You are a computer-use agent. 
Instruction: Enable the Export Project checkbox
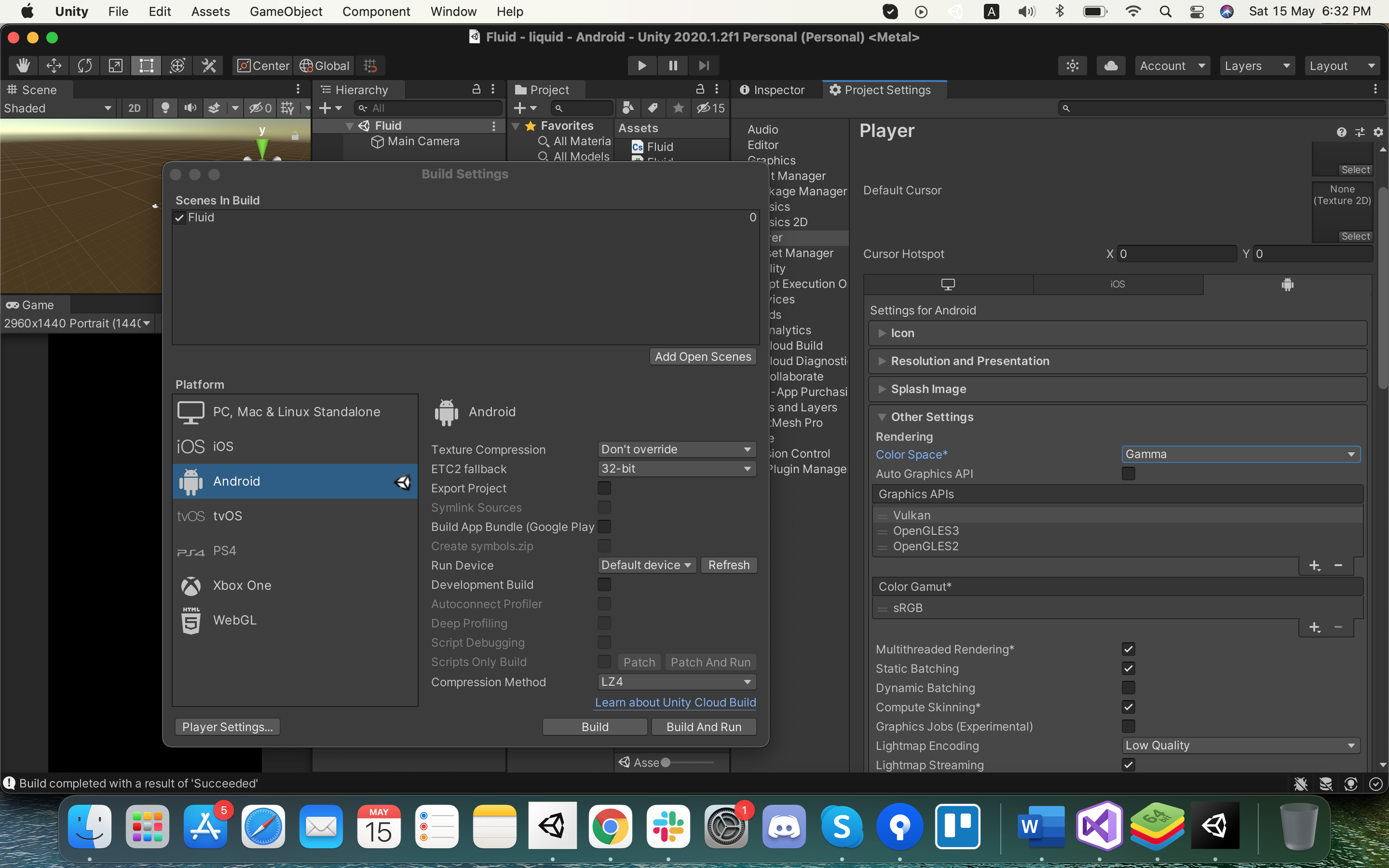click(x=604, y=488)
